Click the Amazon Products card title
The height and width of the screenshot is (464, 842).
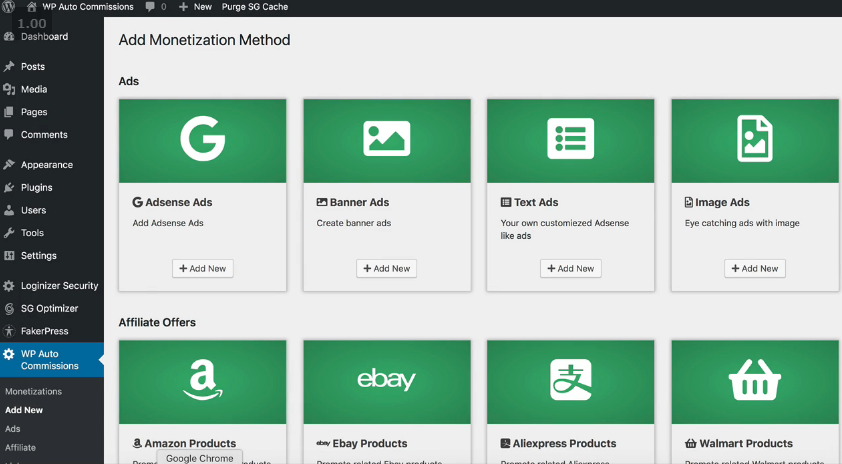pyautogui.click(x=184, y=443)
